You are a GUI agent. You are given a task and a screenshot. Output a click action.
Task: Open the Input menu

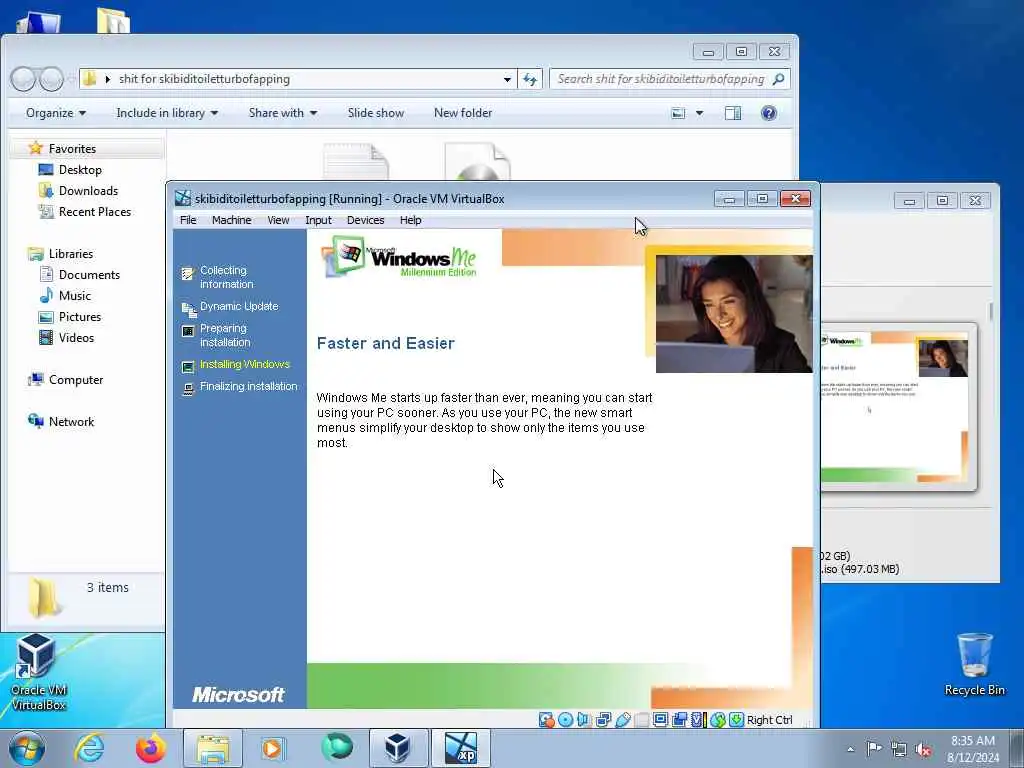(x=318, y=220)
